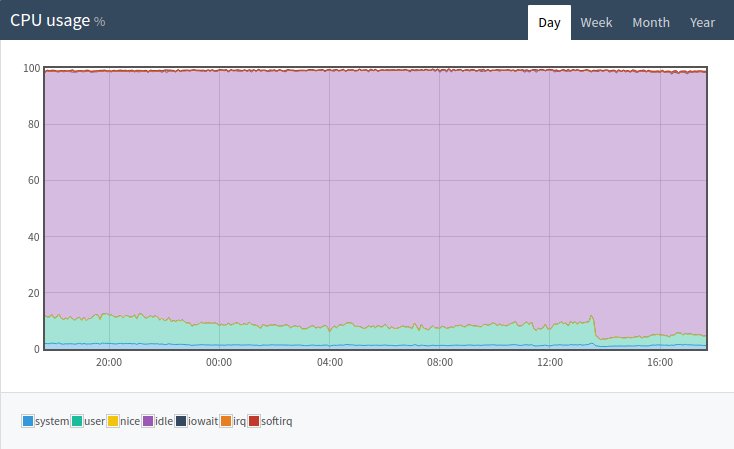
Task: Open the Week tab
Action: tap(596, 22)
